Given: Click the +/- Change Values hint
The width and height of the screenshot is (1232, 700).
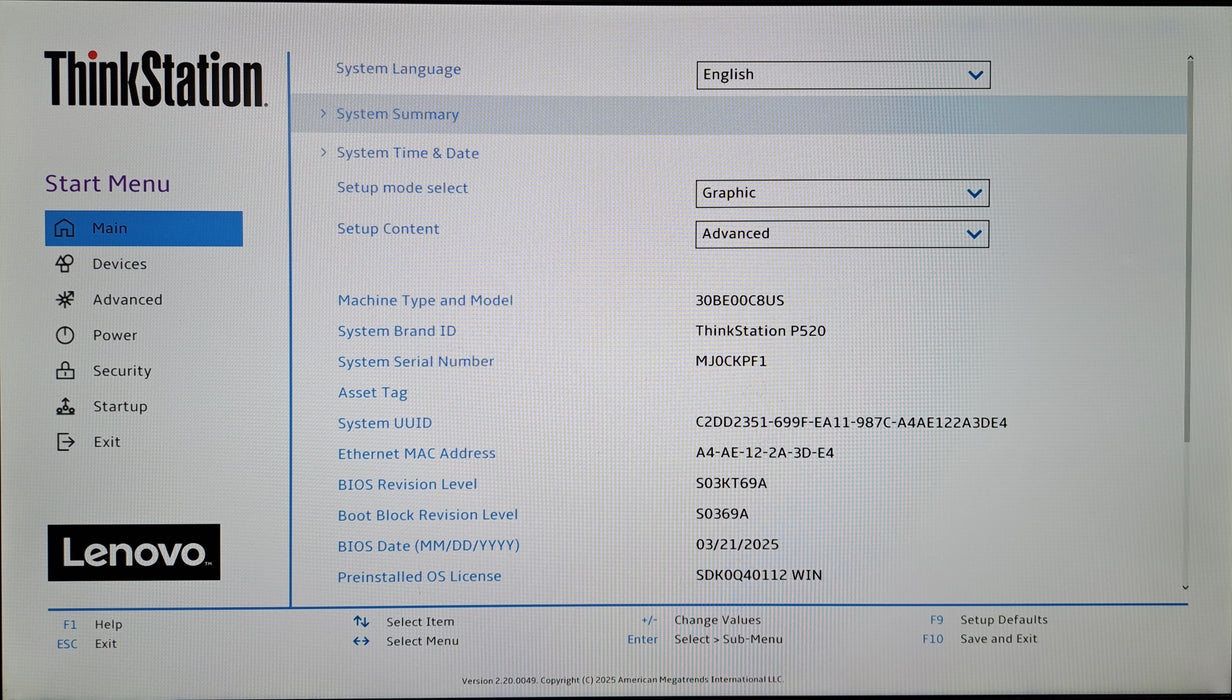Looking at the screenshot, I should tap(701, 620).
